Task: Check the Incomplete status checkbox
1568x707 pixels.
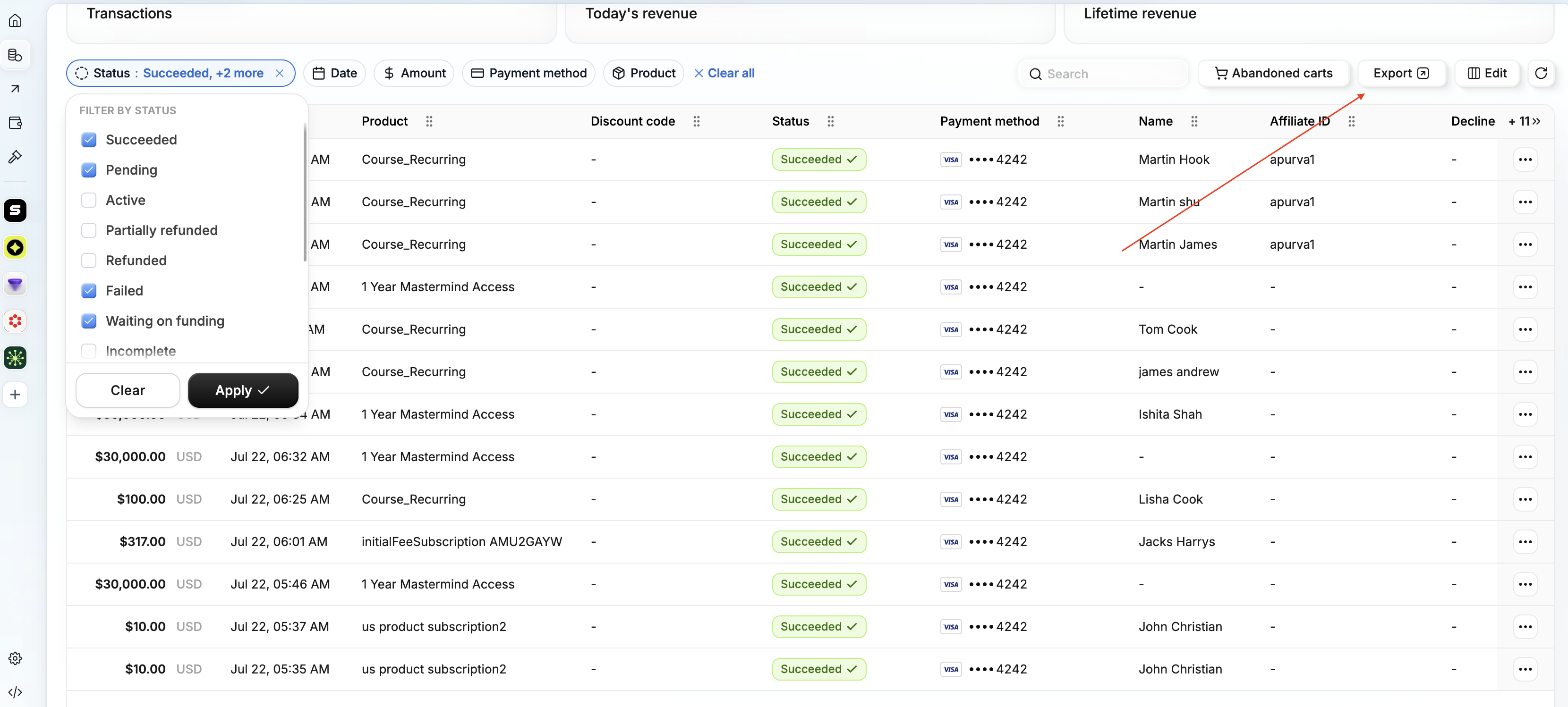Action: (89, 351)
